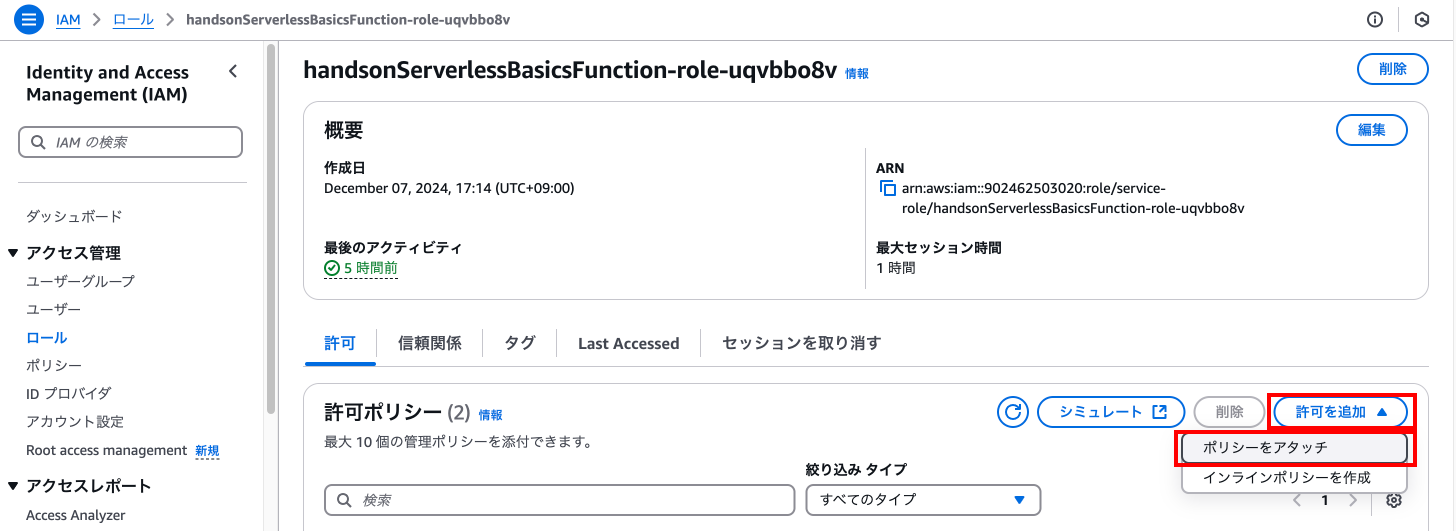Open the シミュレート policy simulator

1111,412
